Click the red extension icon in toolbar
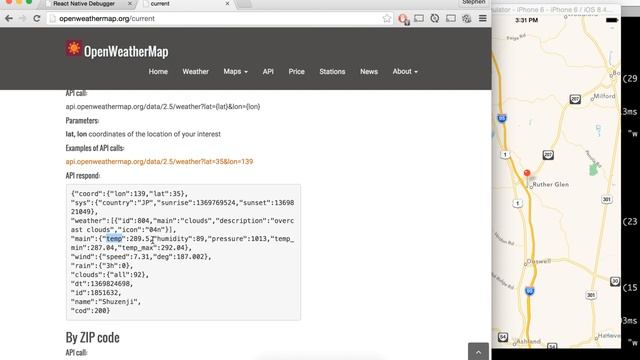640x360 pixels. (x=403, y=19)
